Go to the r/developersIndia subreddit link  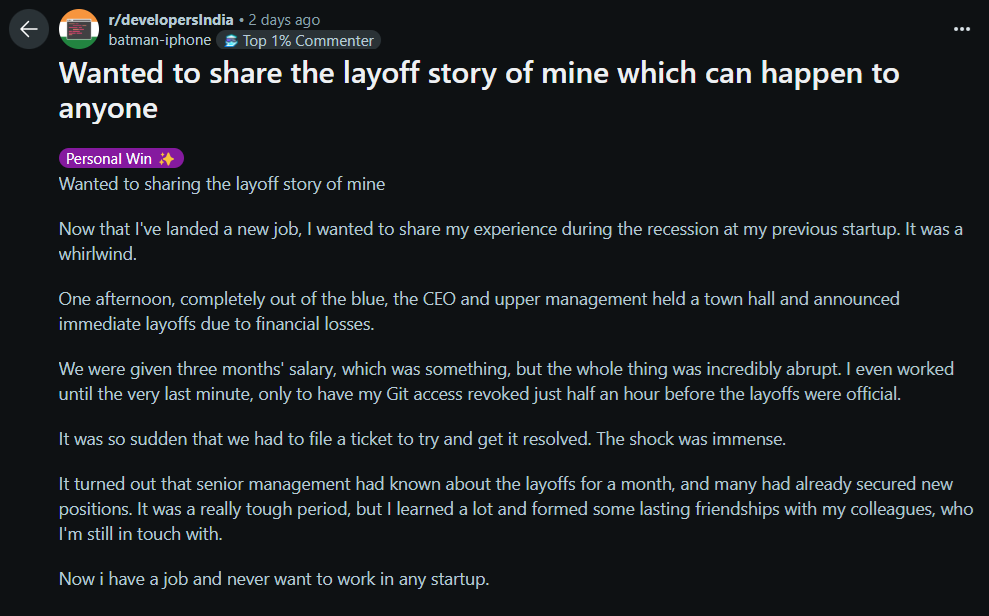coord(171,20)
